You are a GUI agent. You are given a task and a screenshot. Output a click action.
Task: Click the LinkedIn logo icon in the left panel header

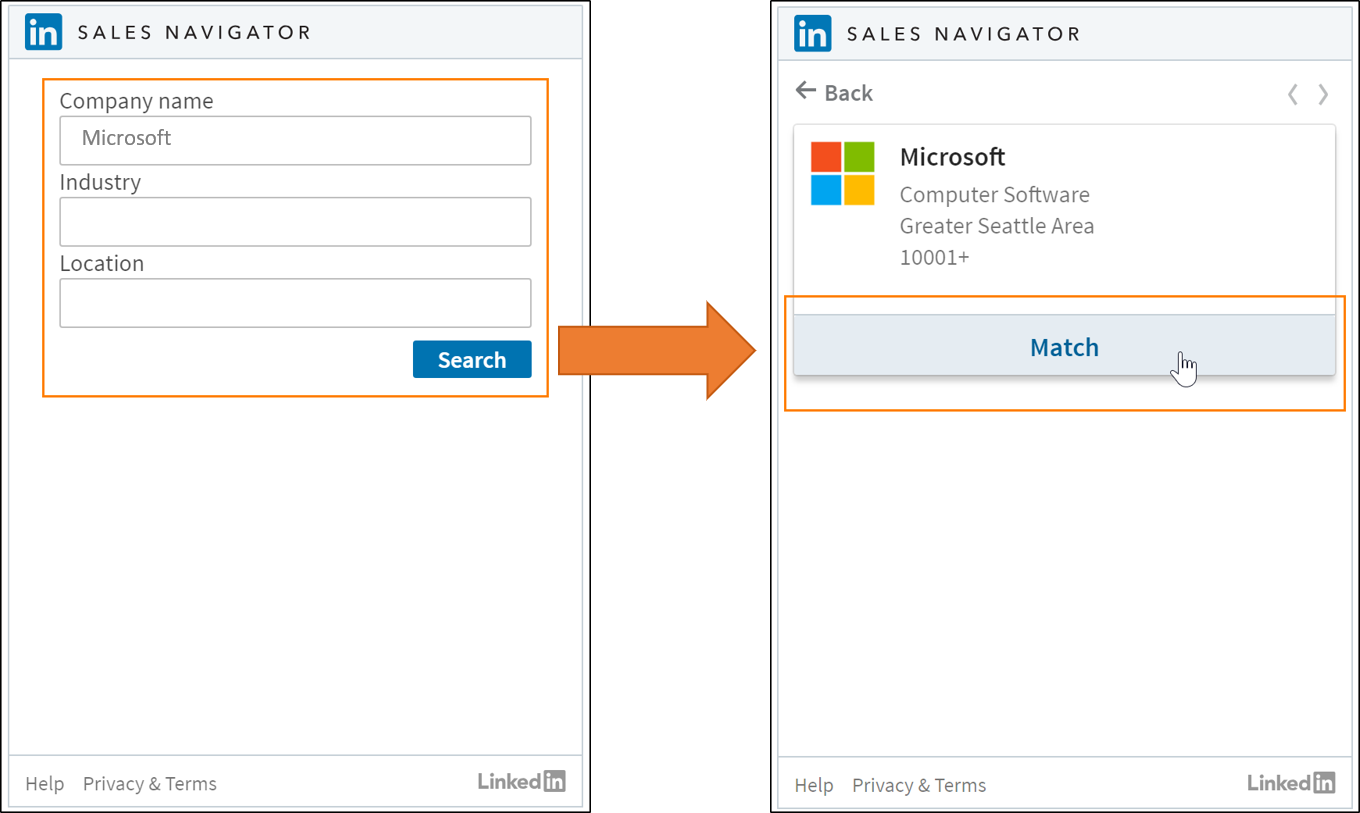point(43,32)
